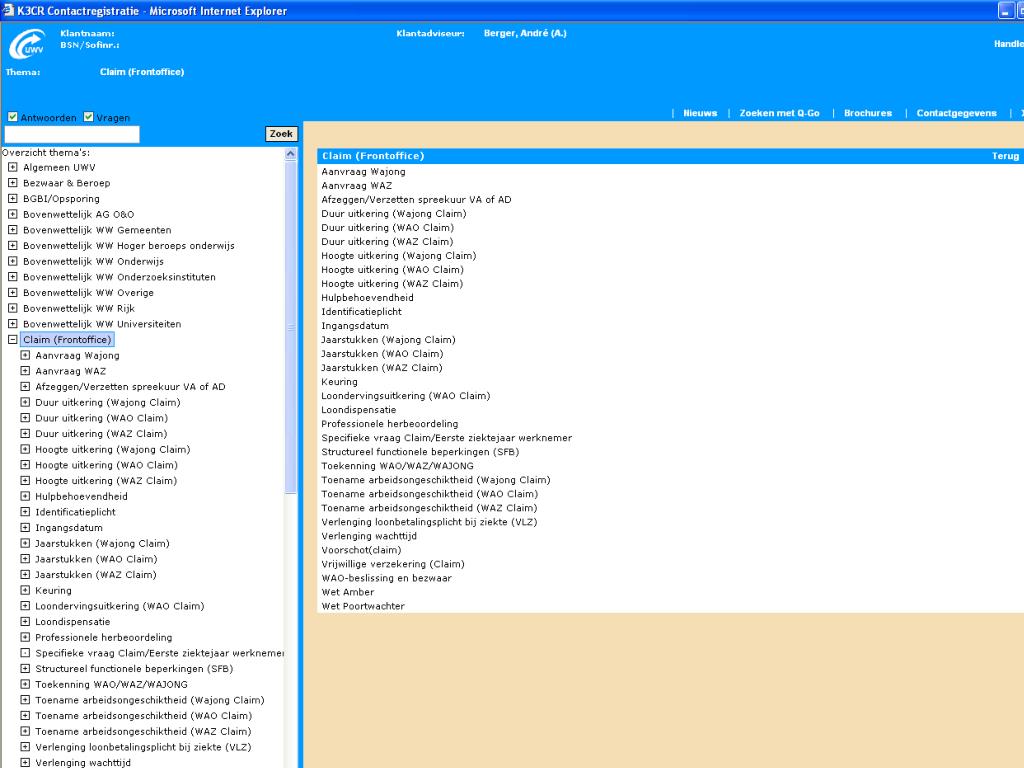Expand the Algemeen UWV tree node
Viewport: 1024px width, 768px height.
[12, 168]
